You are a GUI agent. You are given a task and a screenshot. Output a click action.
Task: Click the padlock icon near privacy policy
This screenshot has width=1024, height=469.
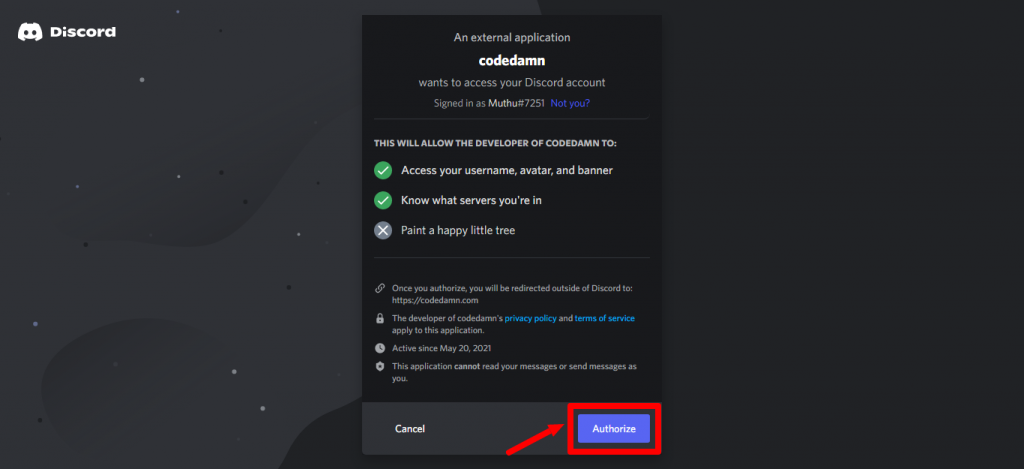pyautogui.click(x=380, y=319)
